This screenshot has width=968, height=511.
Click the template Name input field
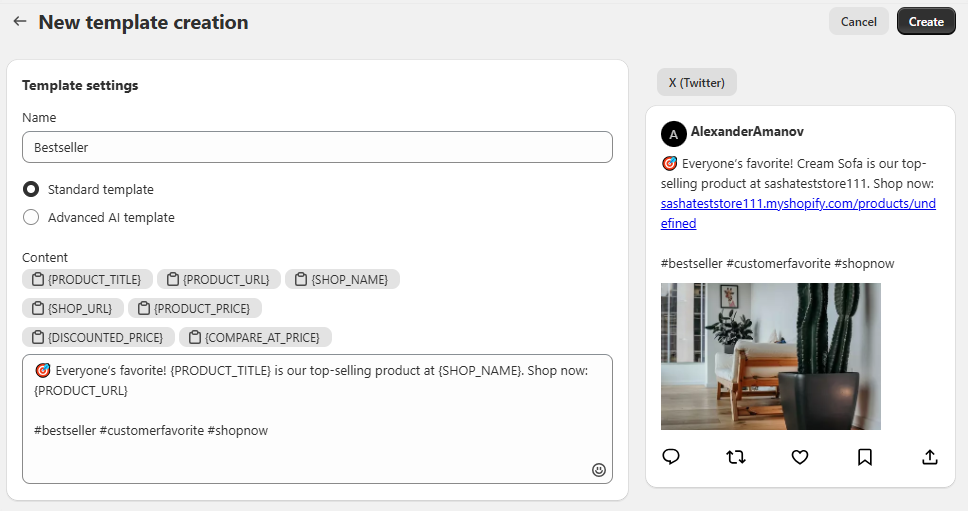pyautogui.click(x=317, y=147)
